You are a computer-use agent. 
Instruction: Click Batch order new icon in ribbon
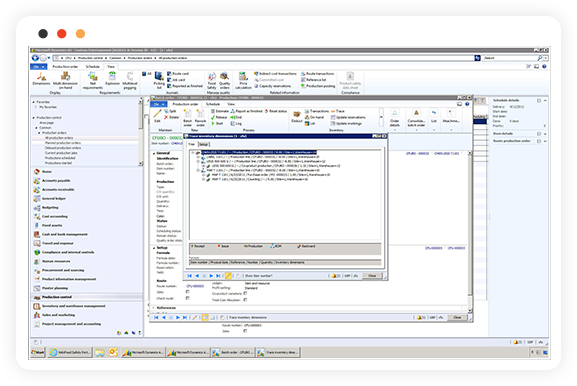tap(188, 117)
